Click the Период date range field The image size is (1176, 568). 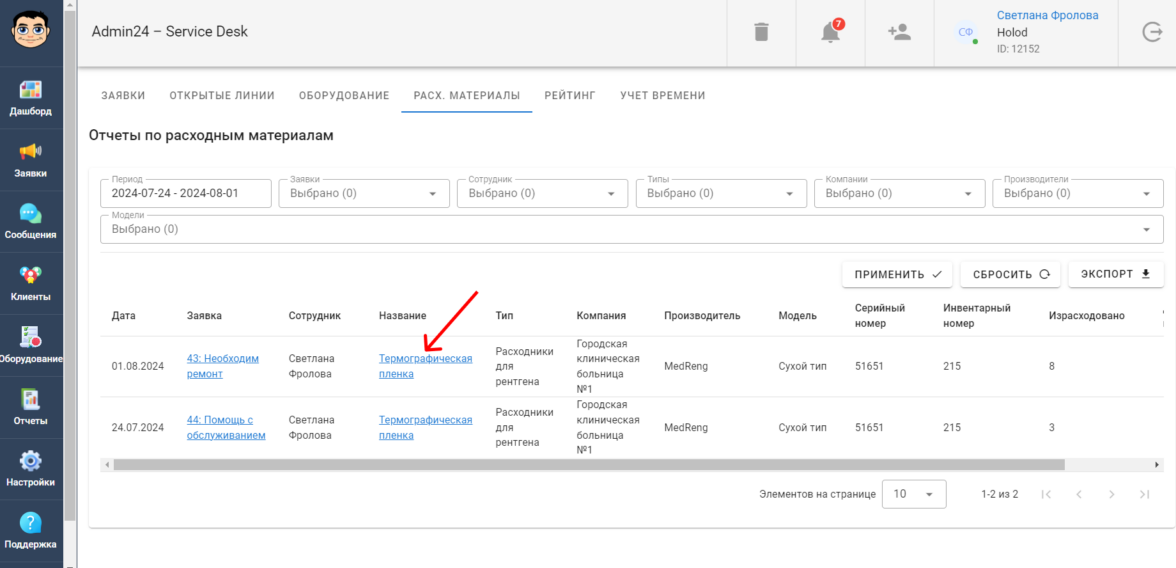pos(186,194)
